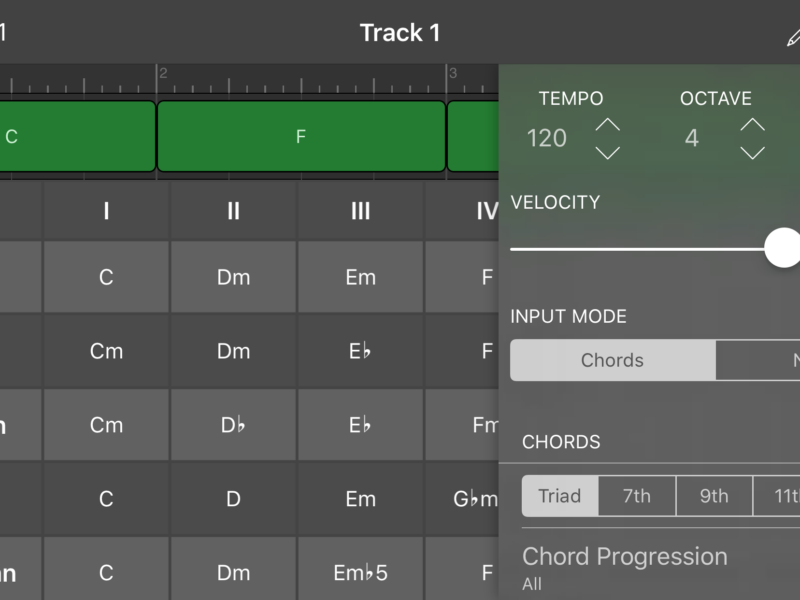Viewport: 800px width, 600px height.
Task: Tap the D♭ chord pad
Action: click(233, 425)
